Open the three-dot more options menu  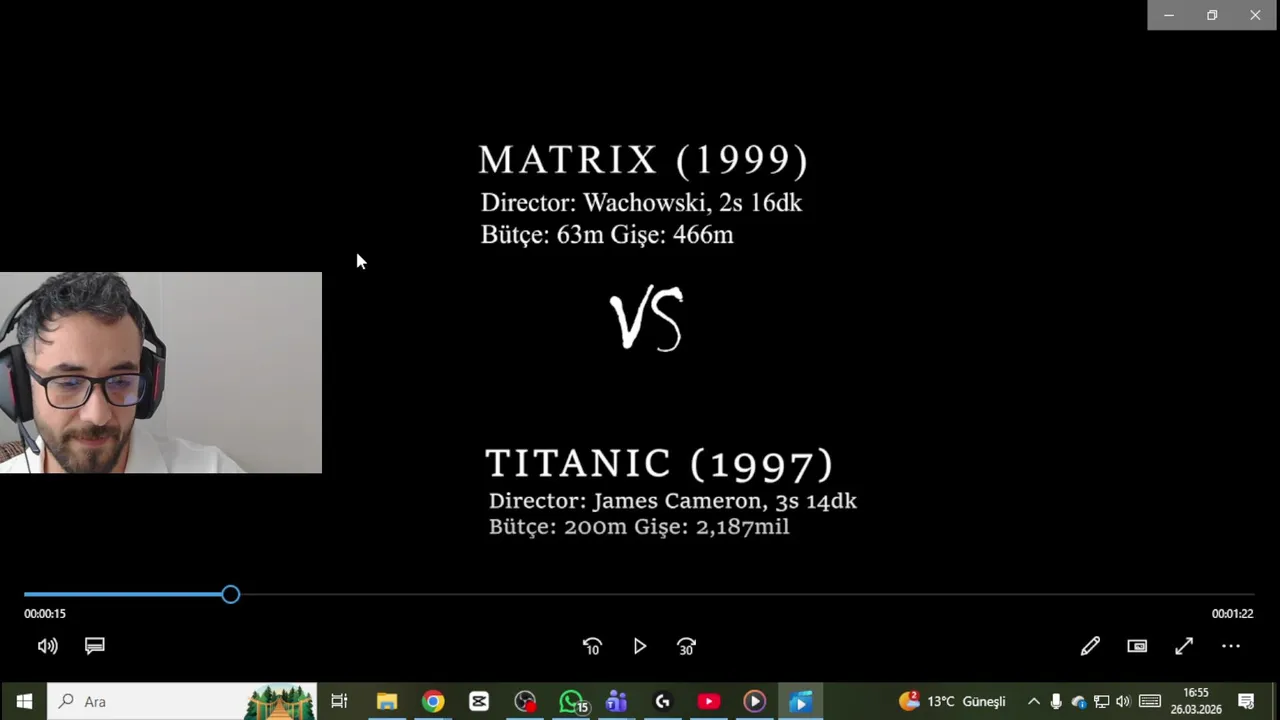(x=1231, y=646)
